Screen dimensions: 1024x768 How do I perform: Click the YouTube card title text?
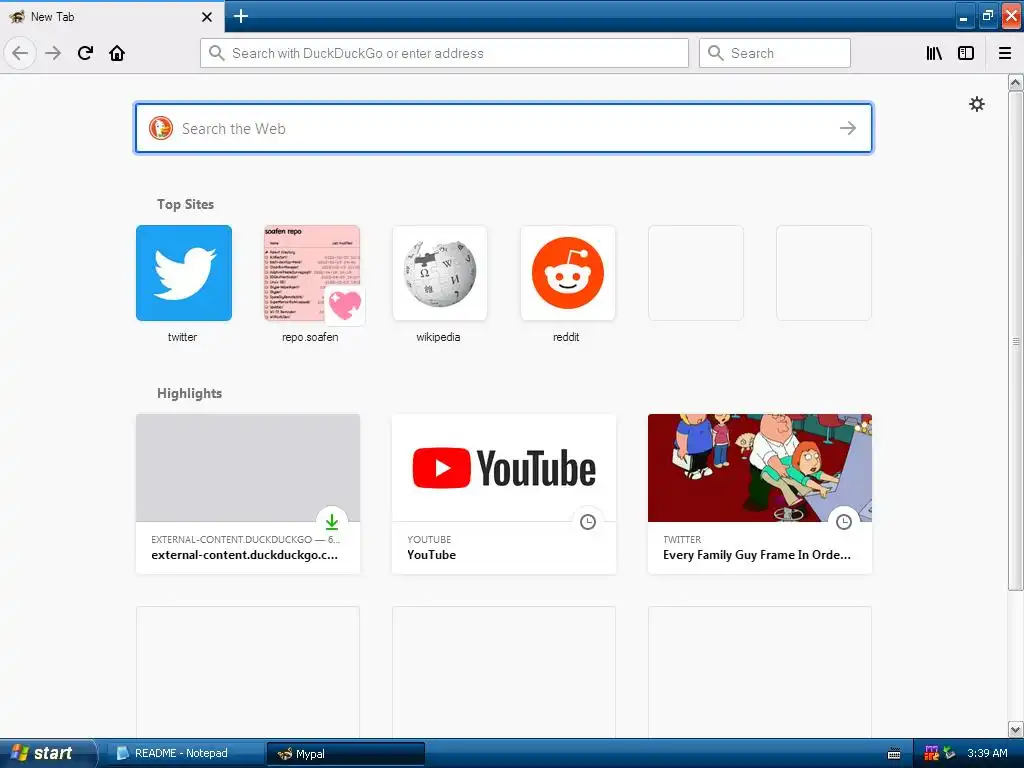point(432,554)
